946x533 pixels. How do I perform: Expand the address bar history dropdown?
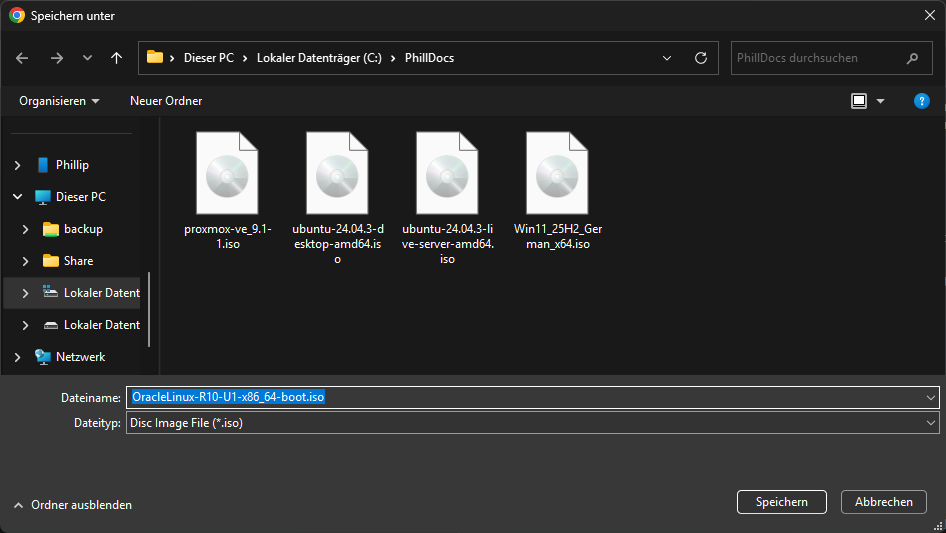point(668,58)
